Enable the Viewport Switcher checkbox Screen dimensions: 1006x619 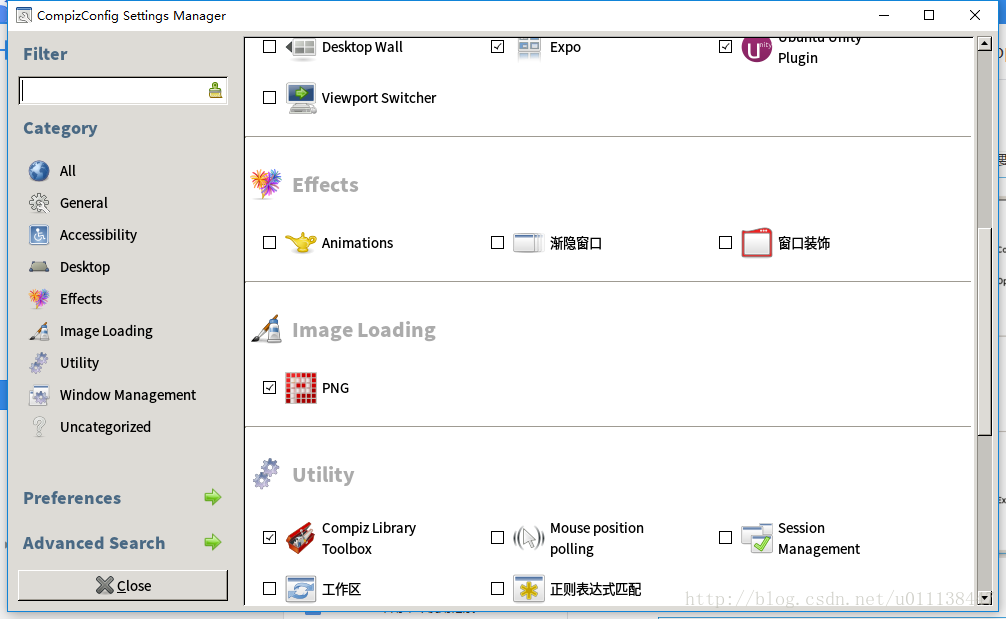(x=269, y=98)
